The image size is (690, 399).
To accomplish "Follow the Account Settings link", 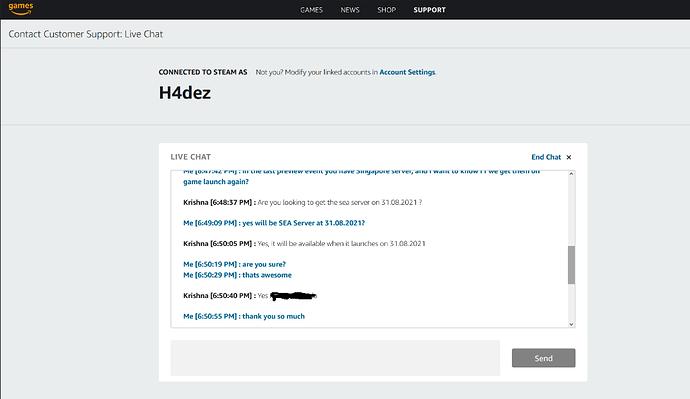I will [x=407, y=72].
